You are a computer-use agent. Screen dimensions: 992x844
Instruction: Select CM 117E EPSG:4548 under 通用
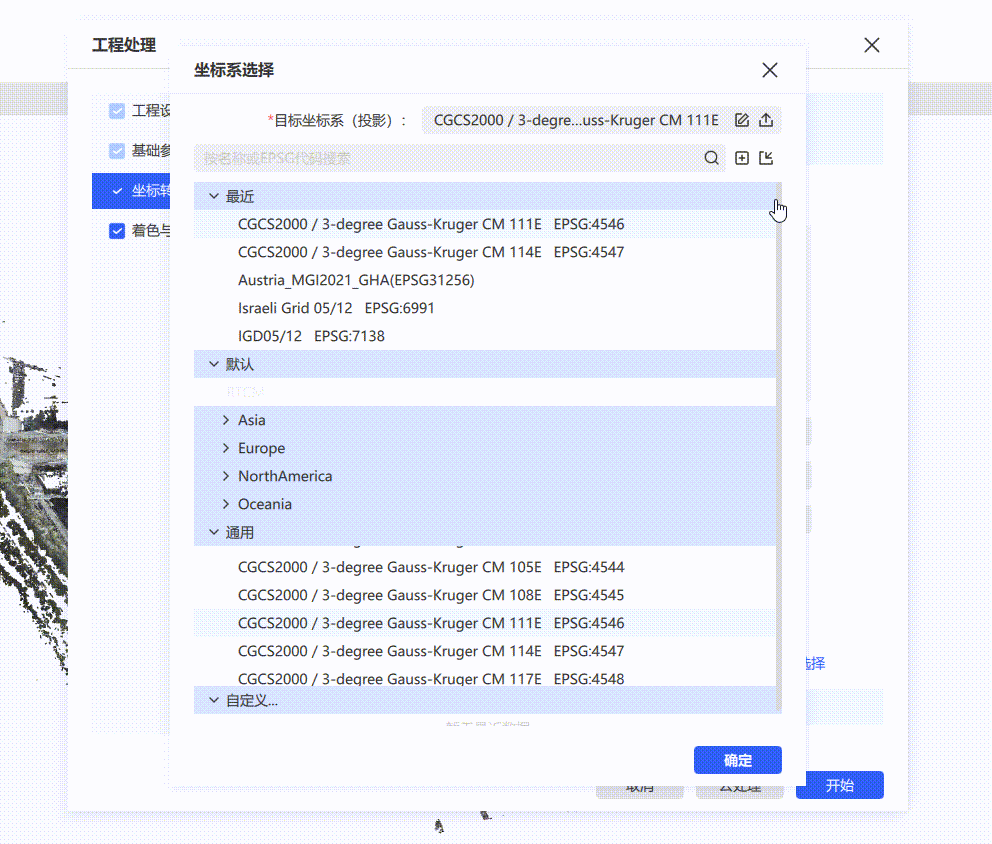485,677
